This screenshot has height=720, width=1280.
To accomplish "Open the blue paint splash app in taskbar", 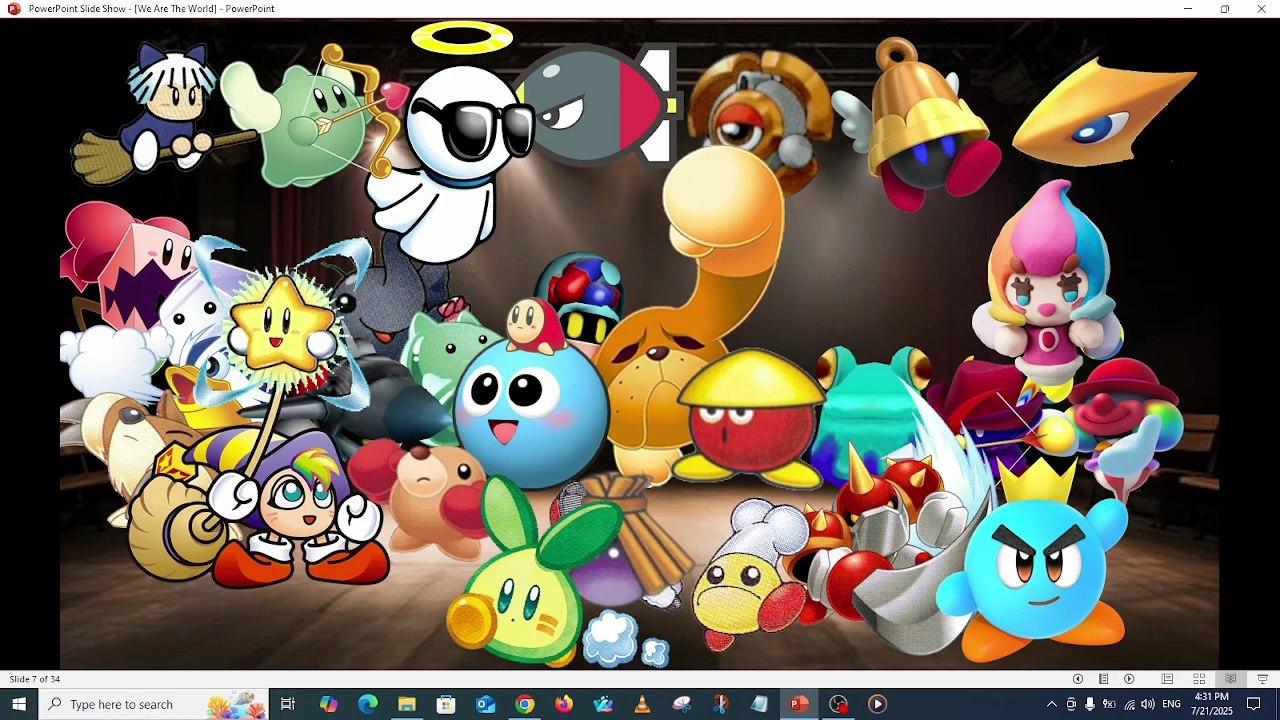I will 603,704.
